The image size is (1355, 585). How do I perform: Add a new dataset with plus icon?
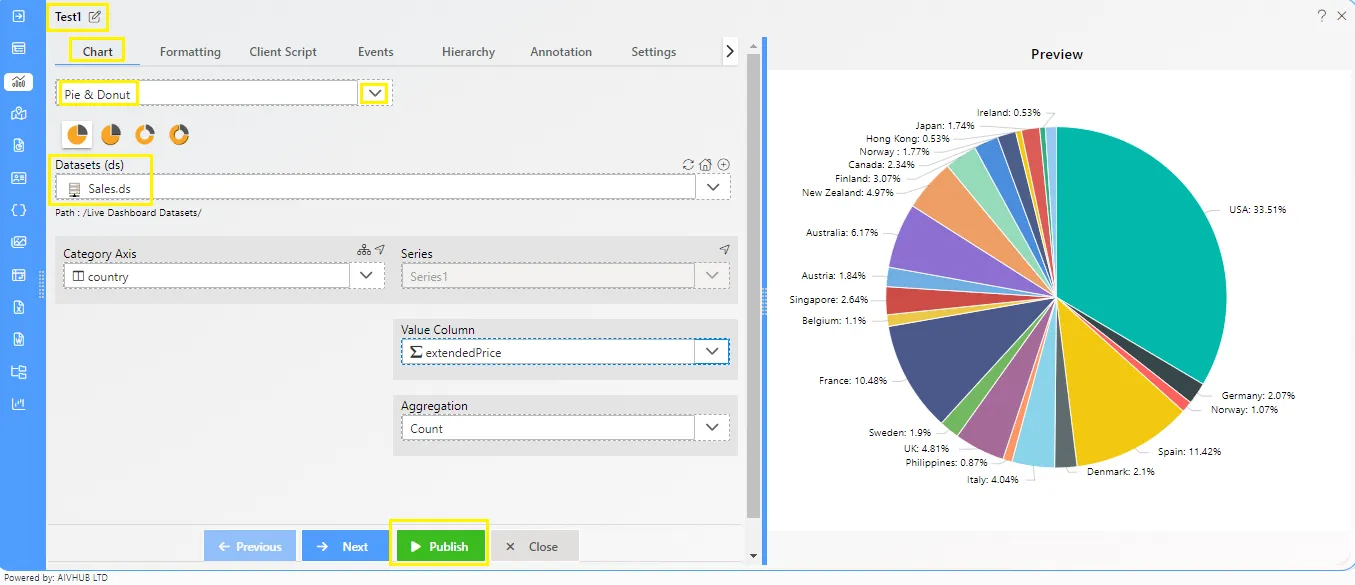723,165
